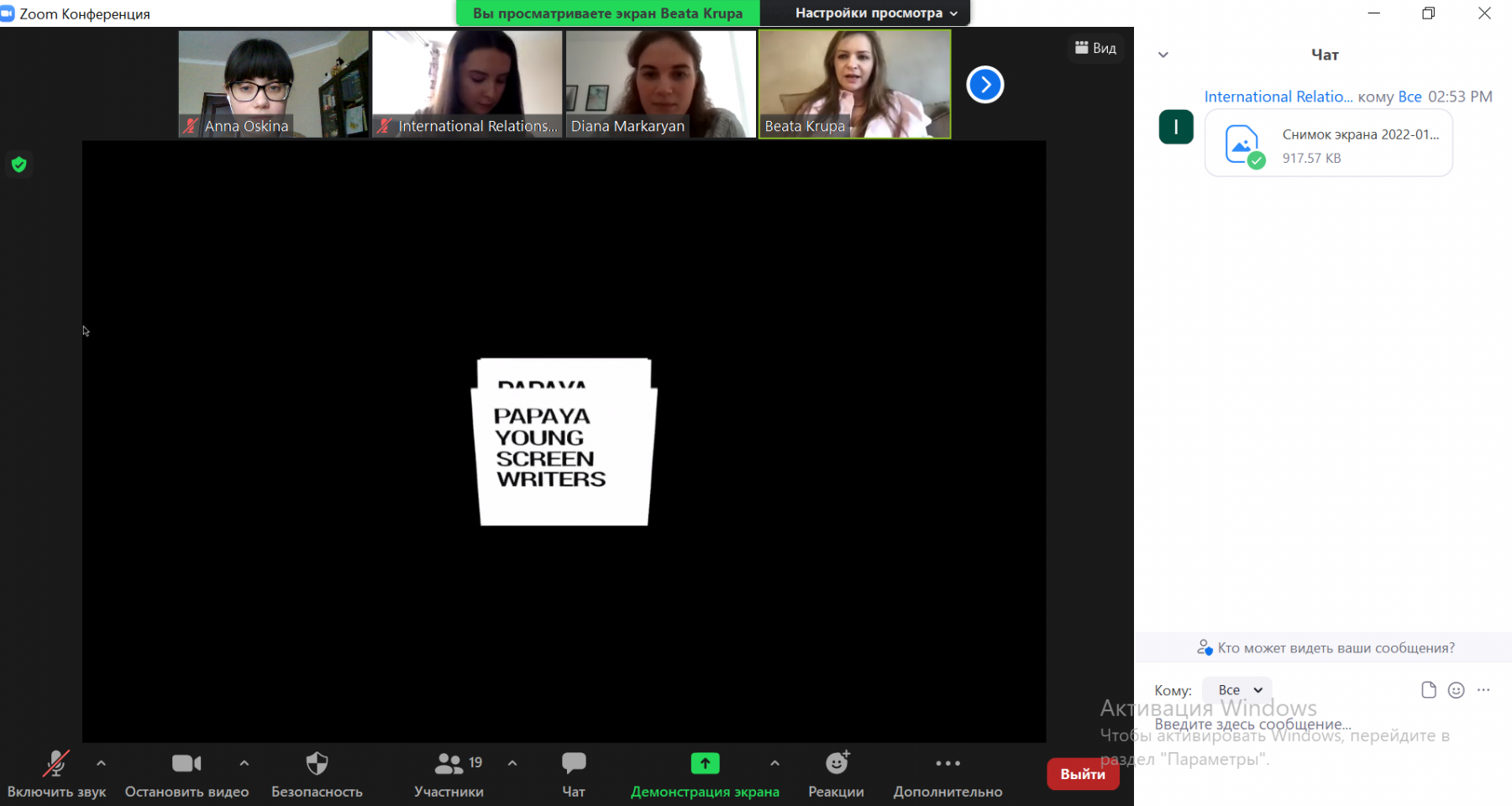Open chat more-options ellipsis icon
Image resolution: width=1512 pixels, height=806 pixels.
tap(1483, 690)
